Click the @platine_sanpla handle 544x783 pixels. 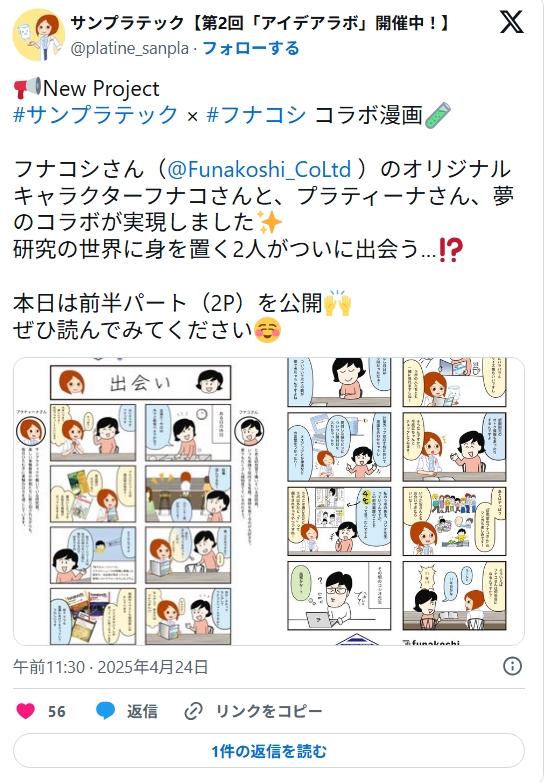tap(130, 48)
